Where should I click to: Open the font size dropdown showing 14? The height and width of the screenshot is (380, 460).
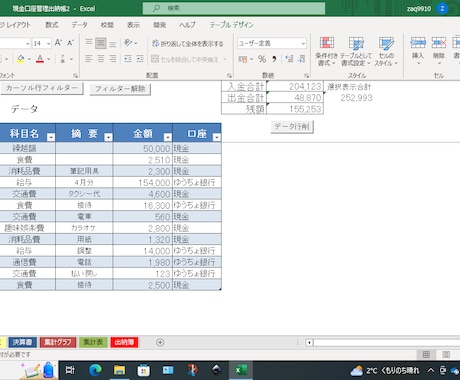click(49, 43)
